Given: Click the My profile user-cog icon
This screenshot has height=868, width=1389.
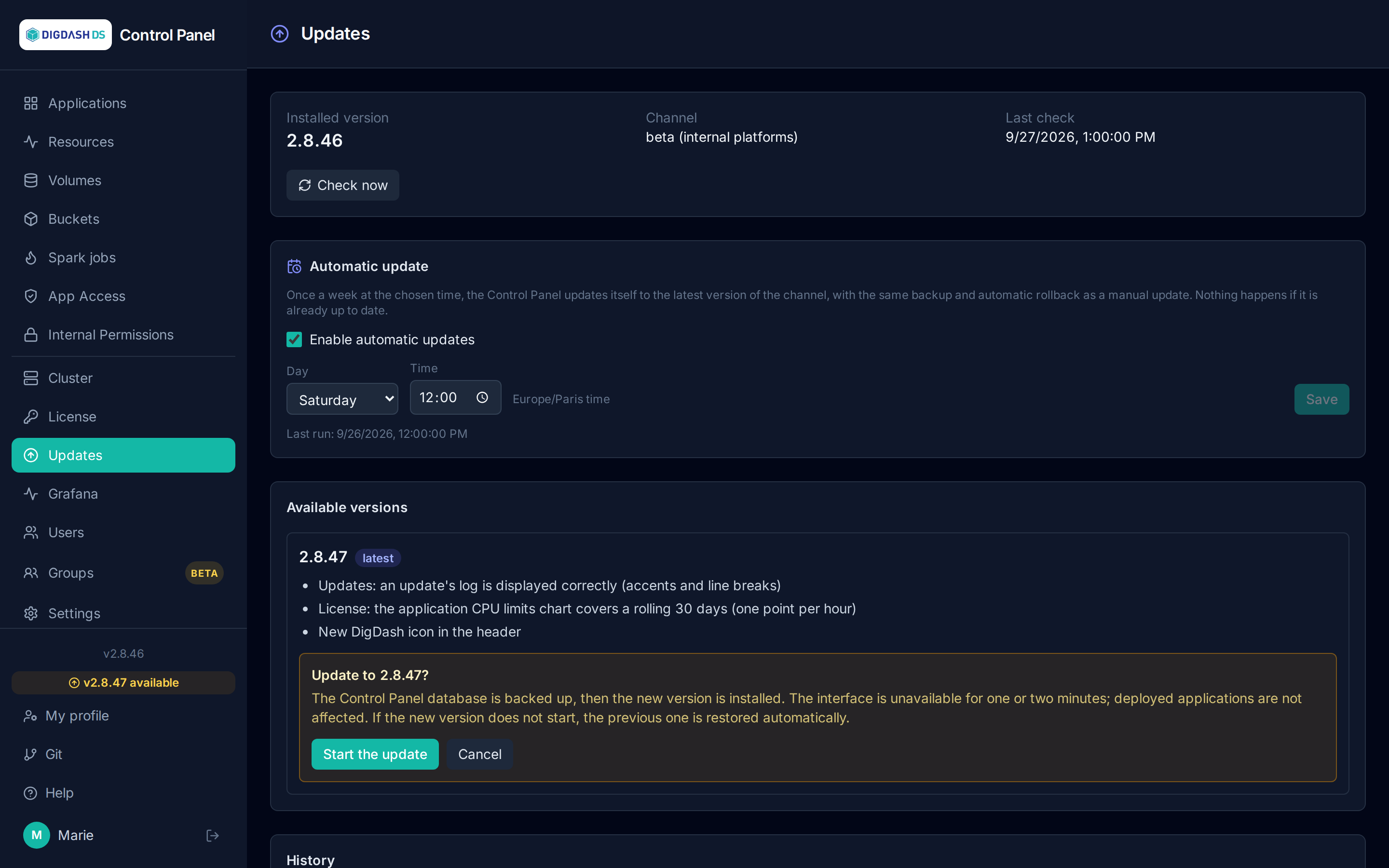Looking at the screenshot, I should click(x=30, y=716).
